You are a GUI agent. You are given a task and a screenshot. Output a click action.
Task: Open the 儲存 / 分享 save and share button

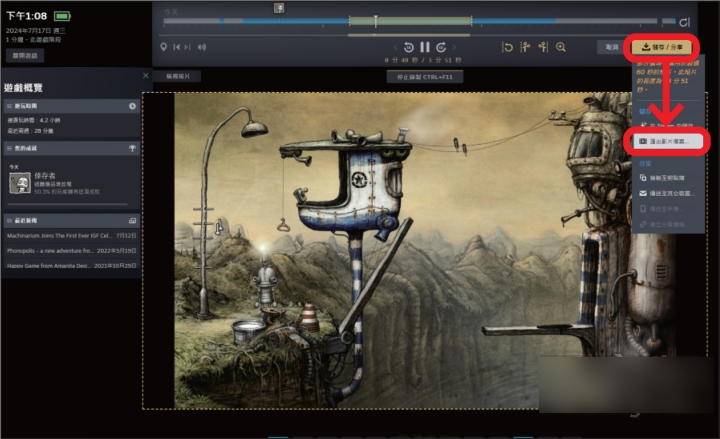(662, 47)
